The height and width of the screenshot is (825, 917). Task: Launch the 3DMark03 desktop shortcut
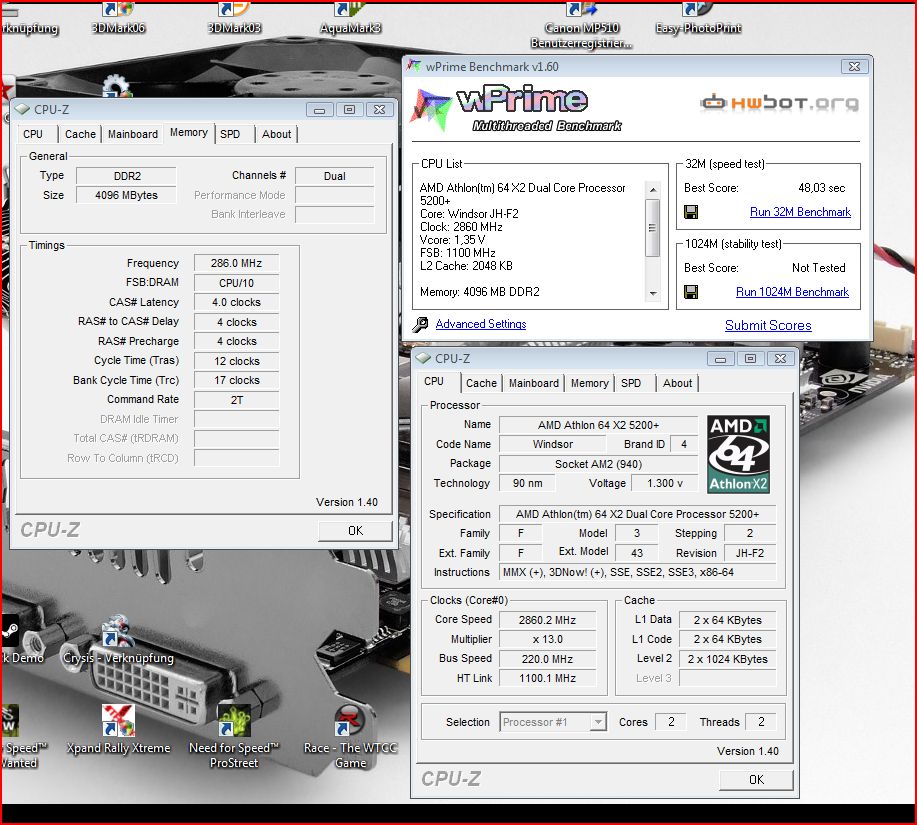tap(234, 19)
